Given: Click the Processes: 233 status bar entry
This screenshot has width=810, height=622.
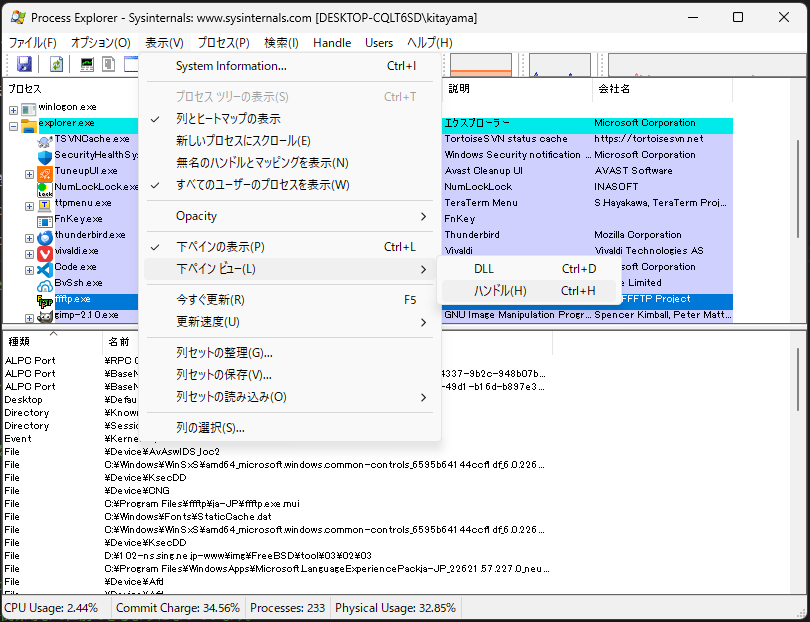Looking at the screenshot, I should tap(288, 608).
